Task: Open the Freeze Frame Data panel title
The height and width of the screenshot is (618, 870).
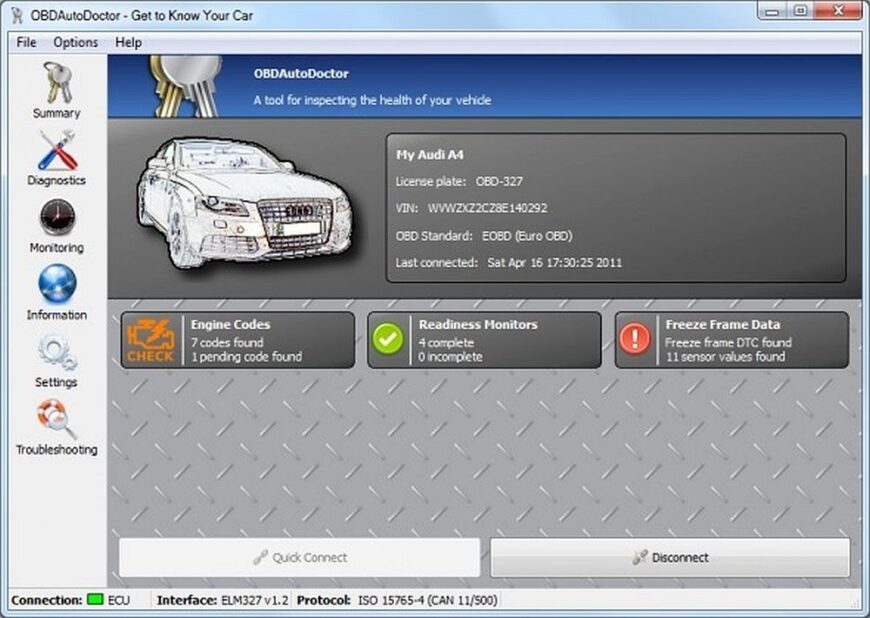Action: point(723,325)
